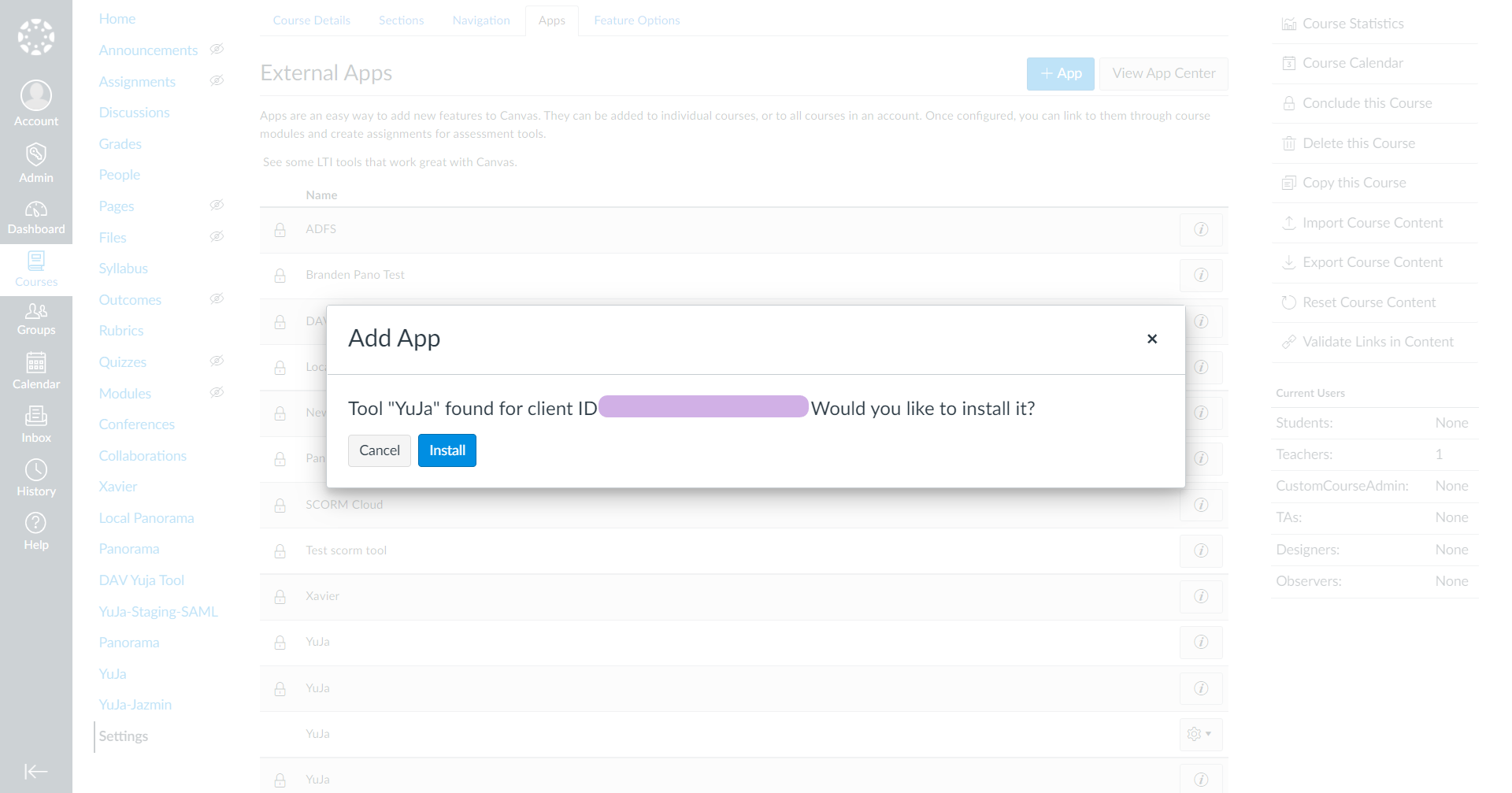Open the gear settings dropdown for YuJa app
1512x793 pixels.
(1200, 734)
